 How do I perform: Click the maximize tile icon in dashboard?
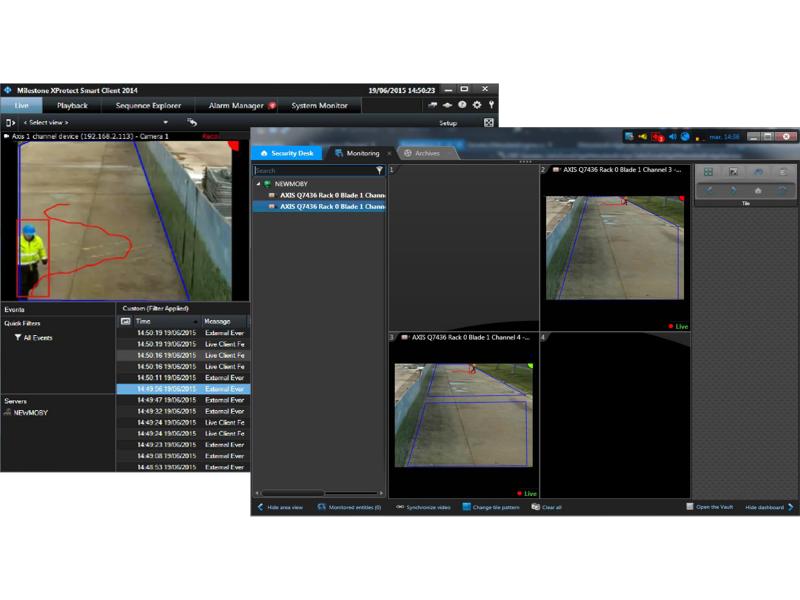[x=733, y=172]
